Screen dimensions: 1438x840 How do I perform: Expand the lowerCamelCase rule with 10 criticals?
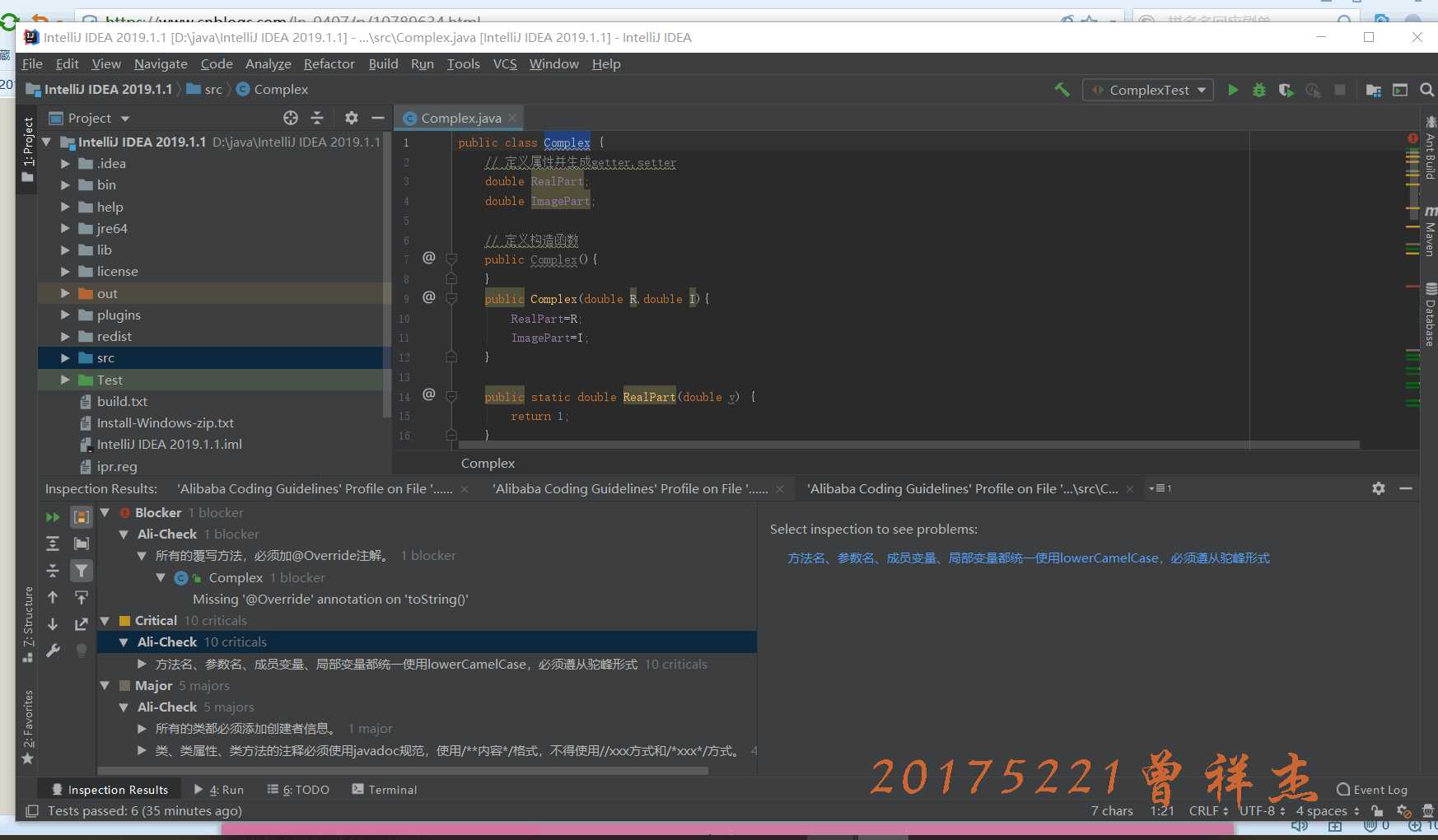[142, 664]
